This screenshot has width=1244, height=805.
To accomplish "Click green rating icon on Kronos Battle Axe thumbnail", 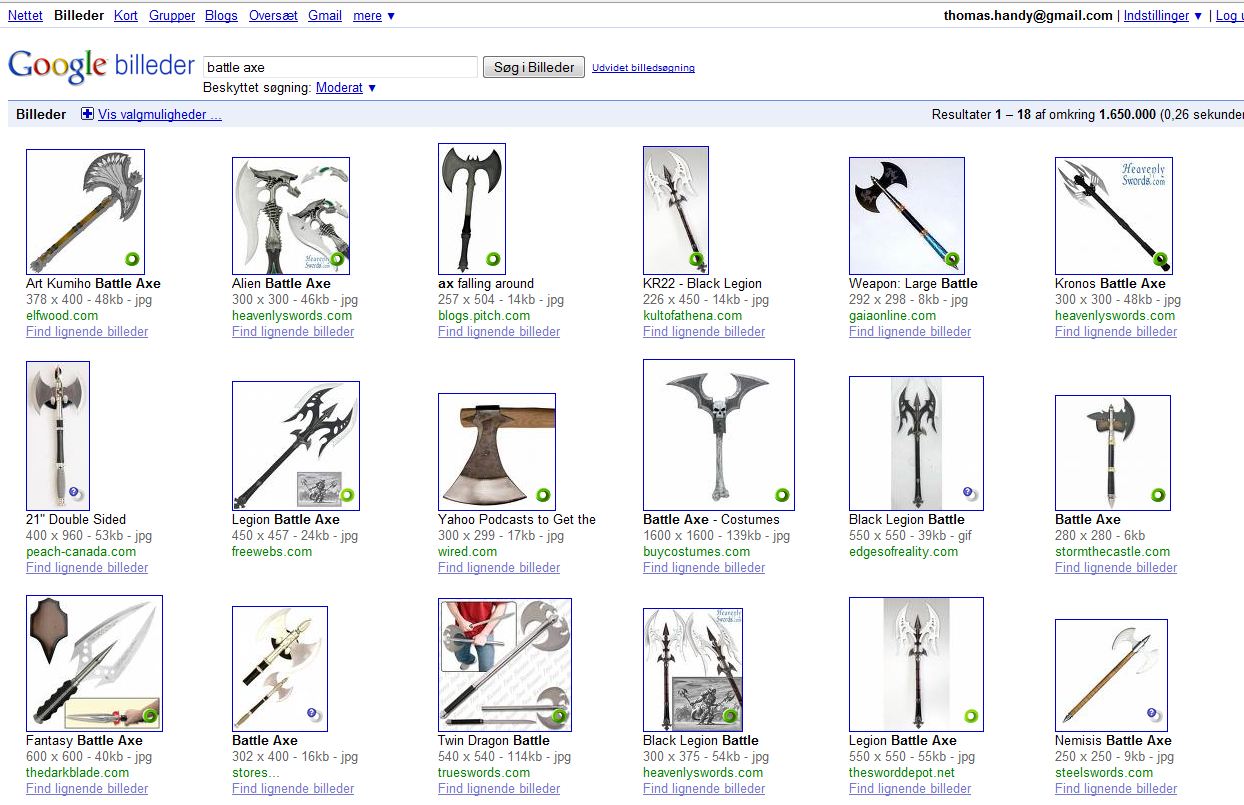I will tap(1160, 259).
